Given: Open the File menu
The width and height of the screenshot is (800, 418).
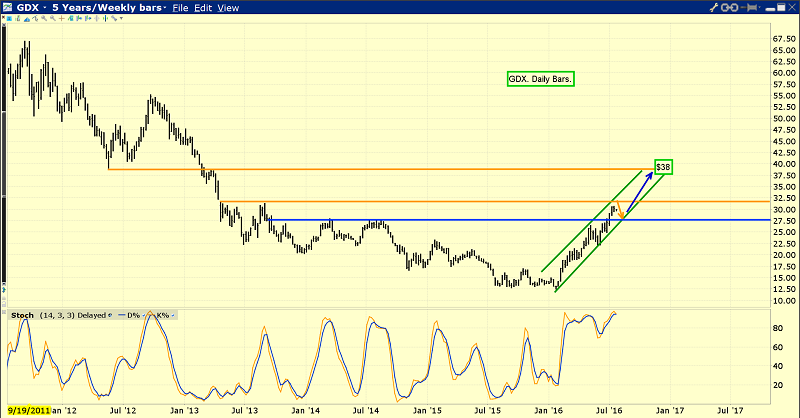Looking at the screenshot, I should pos(180,8).
